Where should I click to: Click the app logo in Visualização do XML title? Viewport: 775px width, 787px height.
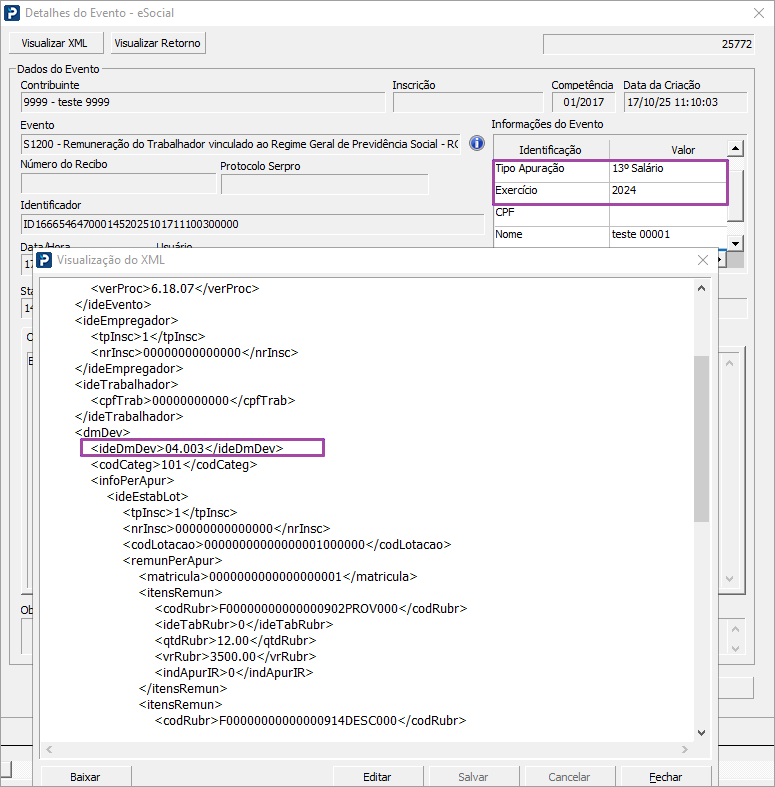pyautogui.click(x=44, y=260)
